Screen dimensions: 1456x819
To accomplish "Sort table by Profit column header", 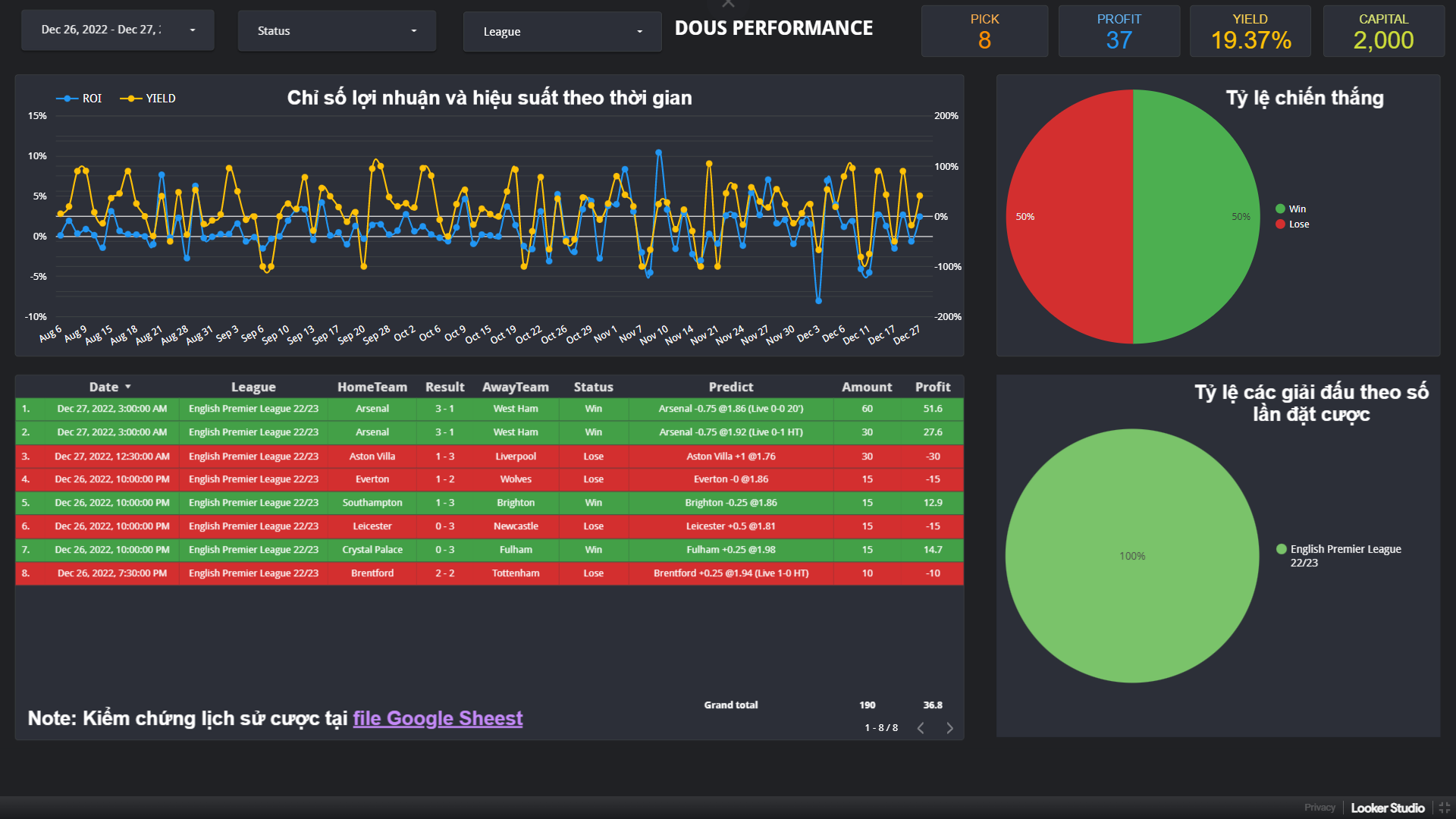I will pyautogui.click(x=932, y=387).
